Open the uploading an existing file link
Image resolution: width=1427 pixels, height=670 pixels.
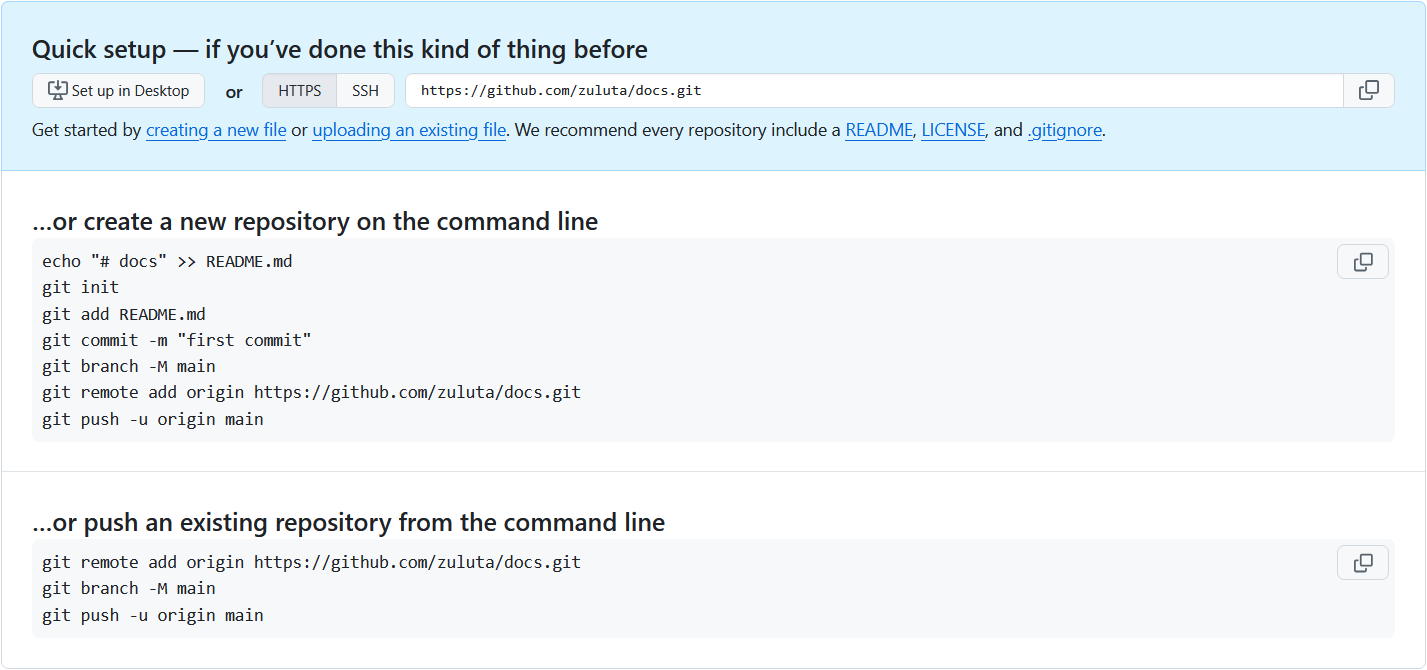point(409,130)
